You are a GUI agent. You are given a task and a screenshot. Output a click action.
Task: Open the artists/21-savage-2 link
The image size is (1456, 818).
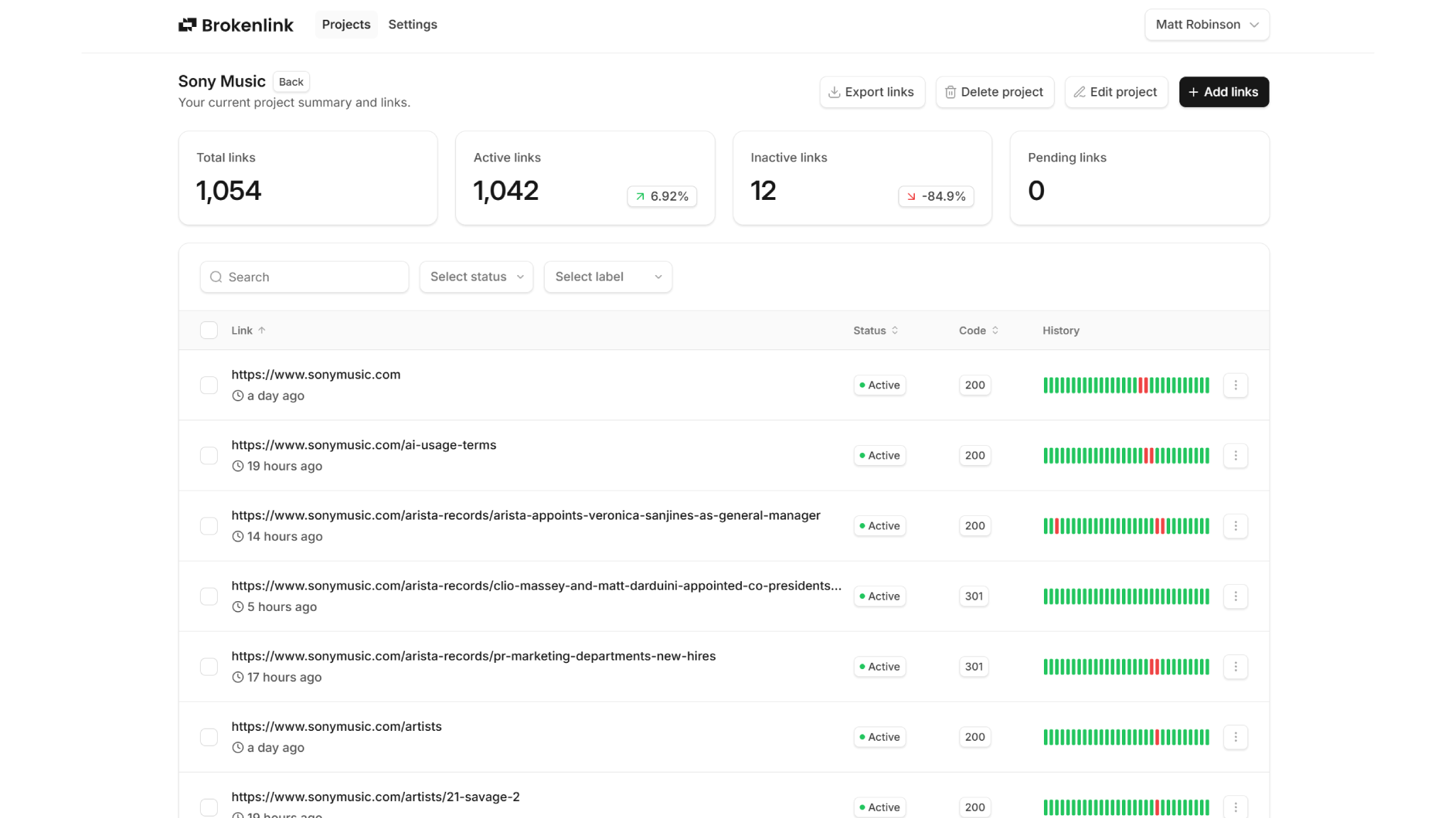[x=375, y=797]
